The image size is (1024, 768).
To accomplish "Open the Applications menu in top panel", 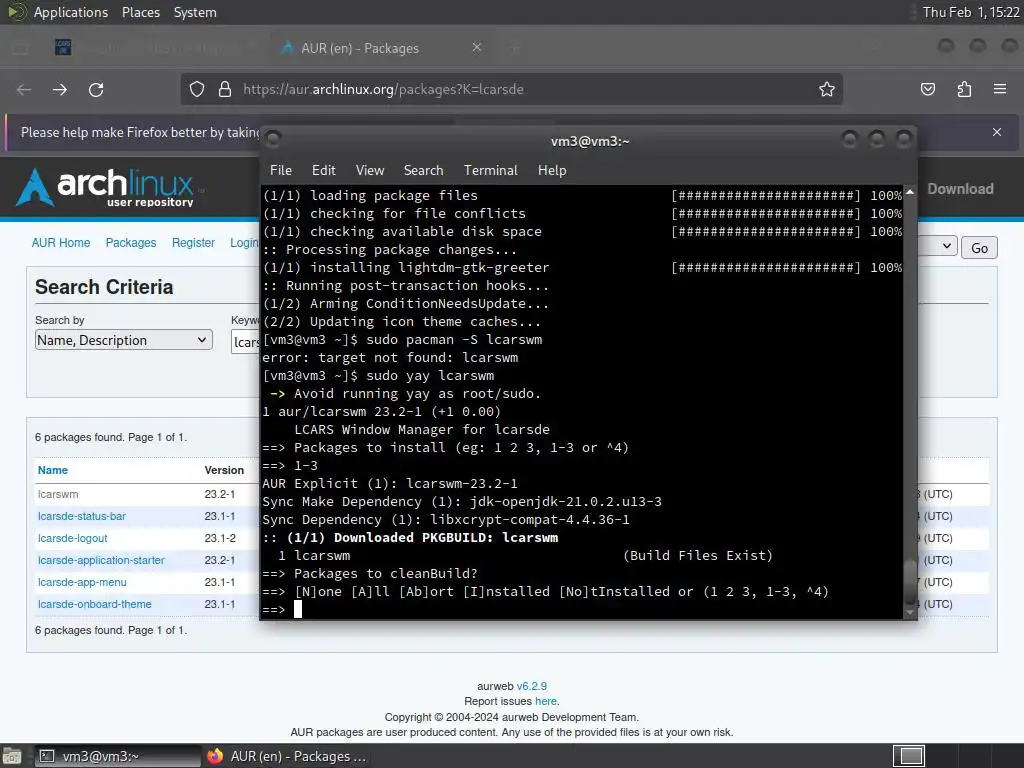I will pyautogui.click(x=71, y=12).
